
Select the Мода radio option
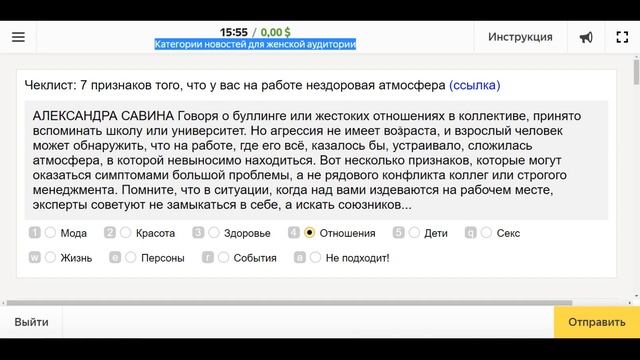pos(51,233)
